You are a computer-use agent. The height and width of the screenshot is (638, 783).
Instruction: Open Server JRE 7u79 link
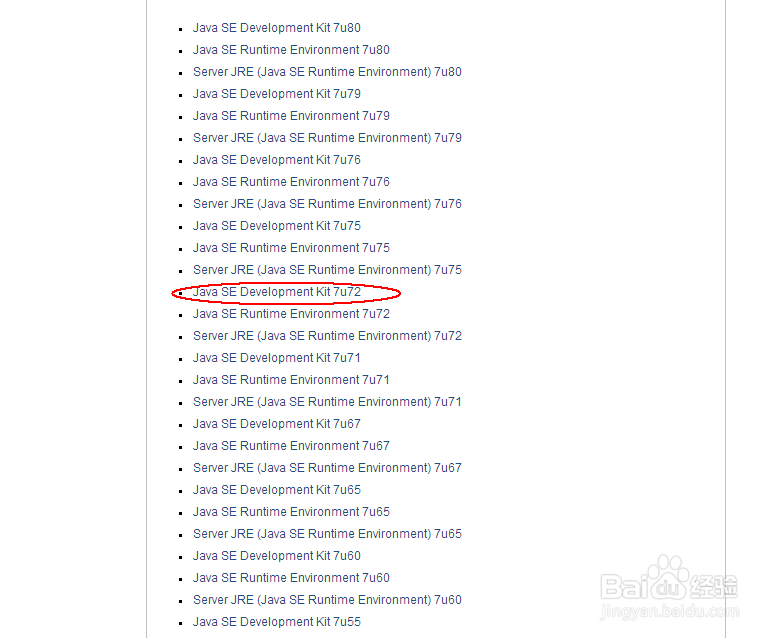coord(327,138)
